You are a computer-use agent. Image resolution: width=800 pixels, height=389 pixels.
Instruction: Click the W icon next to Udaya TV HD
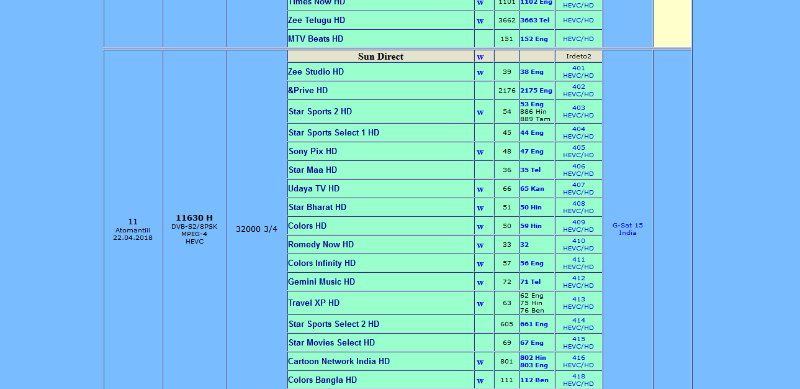(x=480, y=189)
